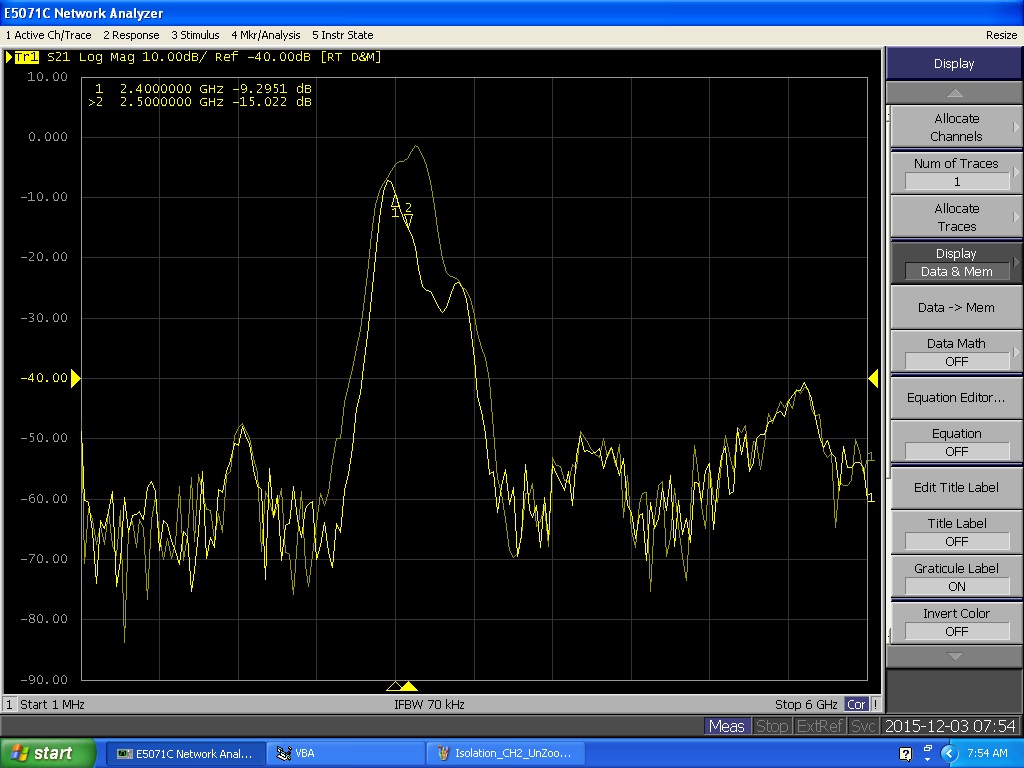Click marker 2 on the trace
This screenshot has height=768, width=1024.
(408, 214)
